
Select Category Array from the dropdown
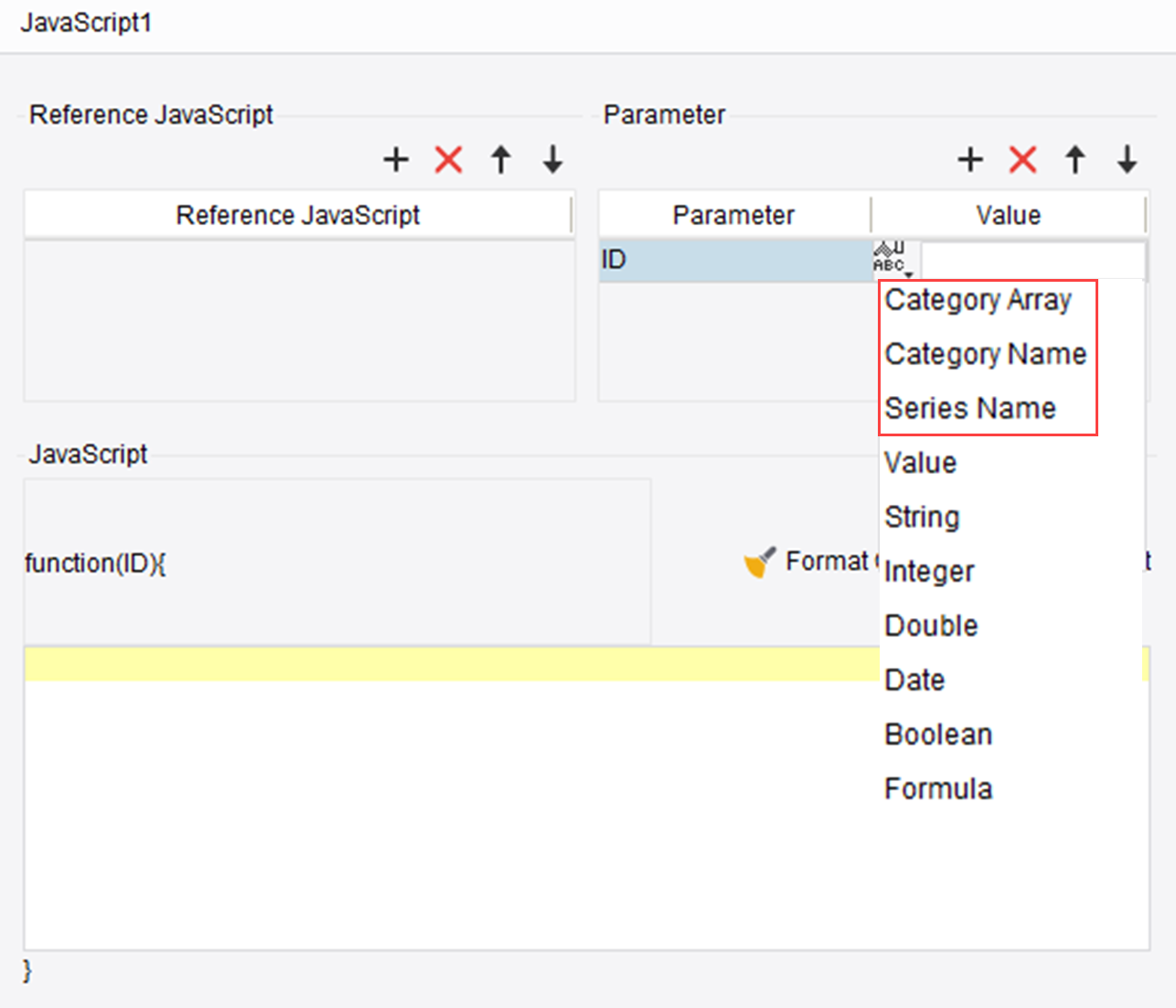pos(978,300)
